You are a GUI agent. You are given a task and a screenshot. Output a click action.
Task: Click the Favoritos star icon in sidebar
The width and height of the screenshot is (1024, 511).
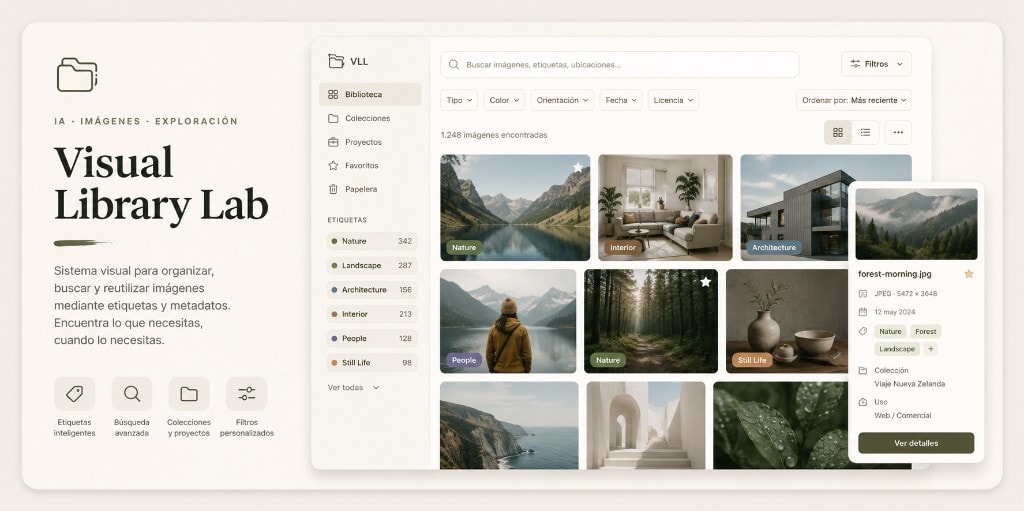(333, 165)
